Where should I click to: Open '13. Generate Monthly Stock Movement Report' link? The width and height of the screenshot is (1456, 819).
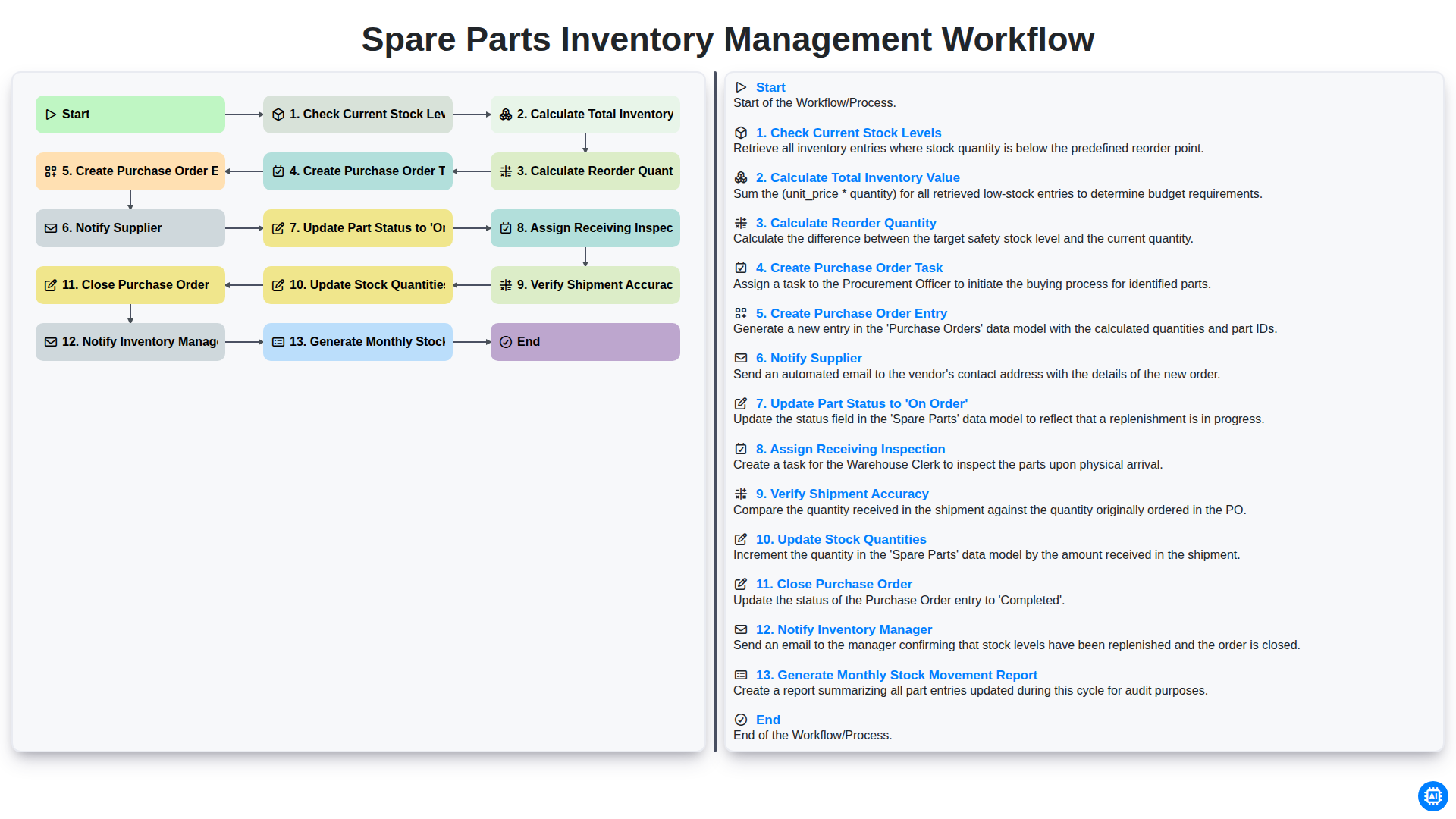(896, 675)
